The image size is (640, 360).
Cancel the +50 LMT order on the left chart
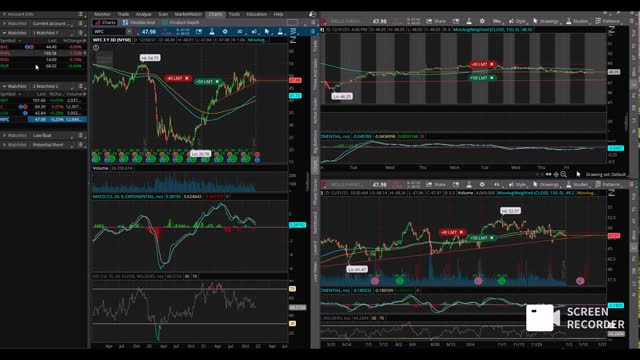[217, 82]
